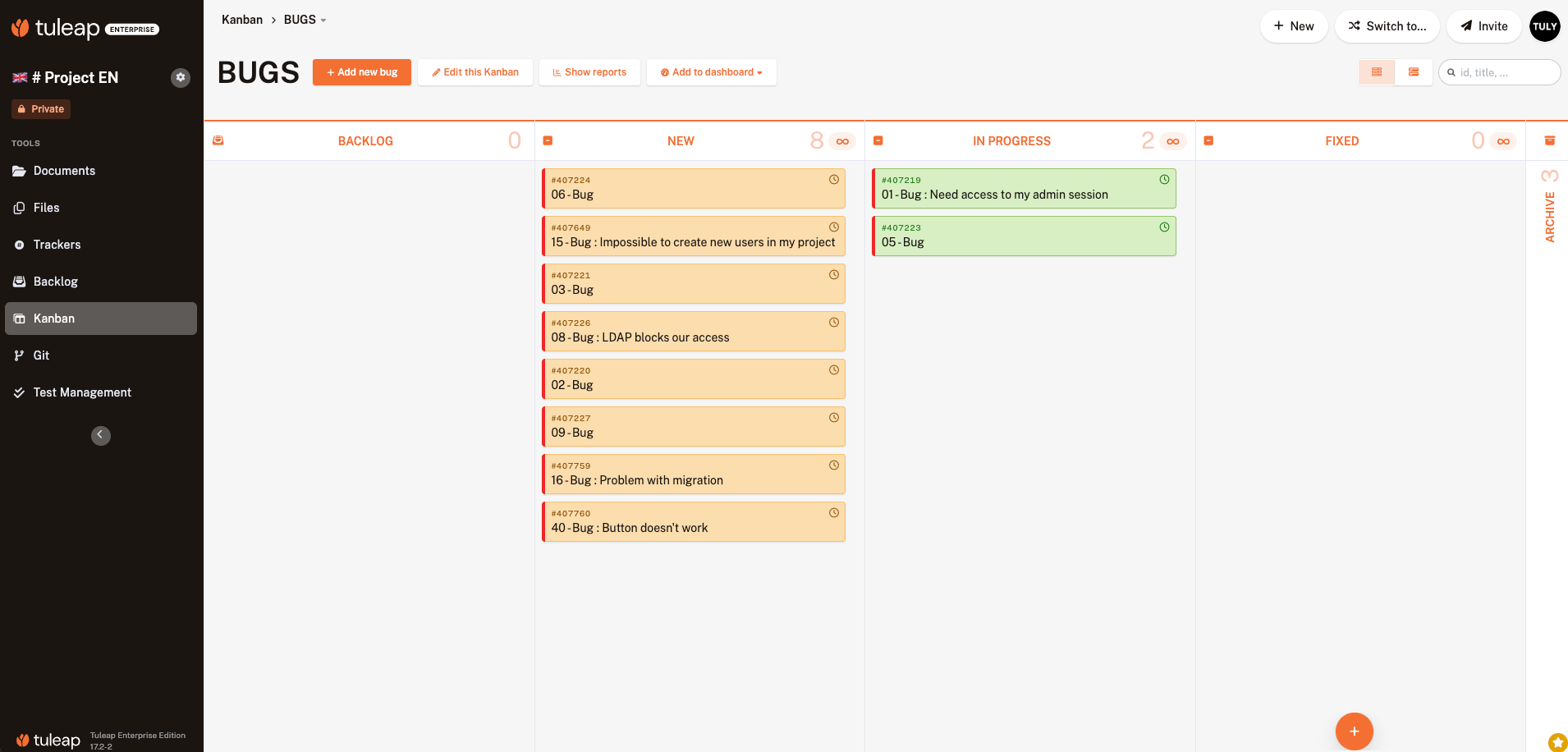The height and width of the screenshot is (752, 1568).
Task: Click the clock icon on 05 - Bug card
Action: [x=1163, y=227]
